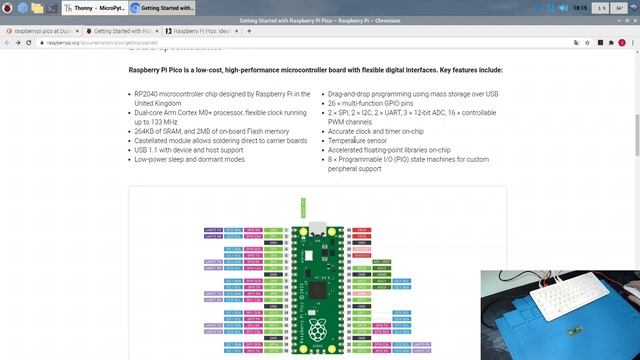640x360 pixels.
Task: Click 'Accurate clock and timer on-chip' text
Action: tap(376, 131)
